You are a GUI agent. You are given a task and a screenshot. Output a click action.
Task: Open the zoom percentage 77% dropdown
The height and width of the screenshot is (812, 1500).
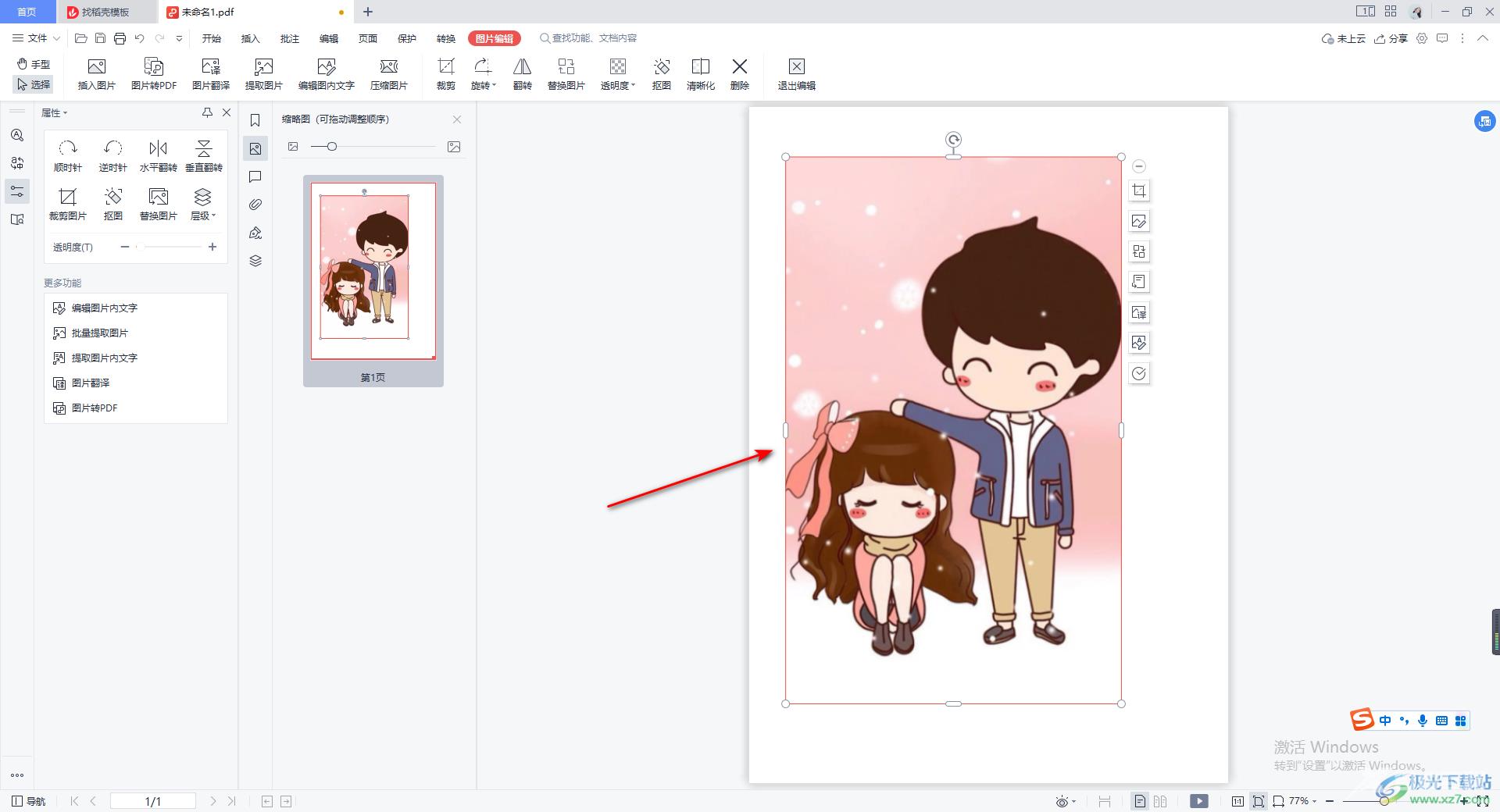coord(1303,801)
